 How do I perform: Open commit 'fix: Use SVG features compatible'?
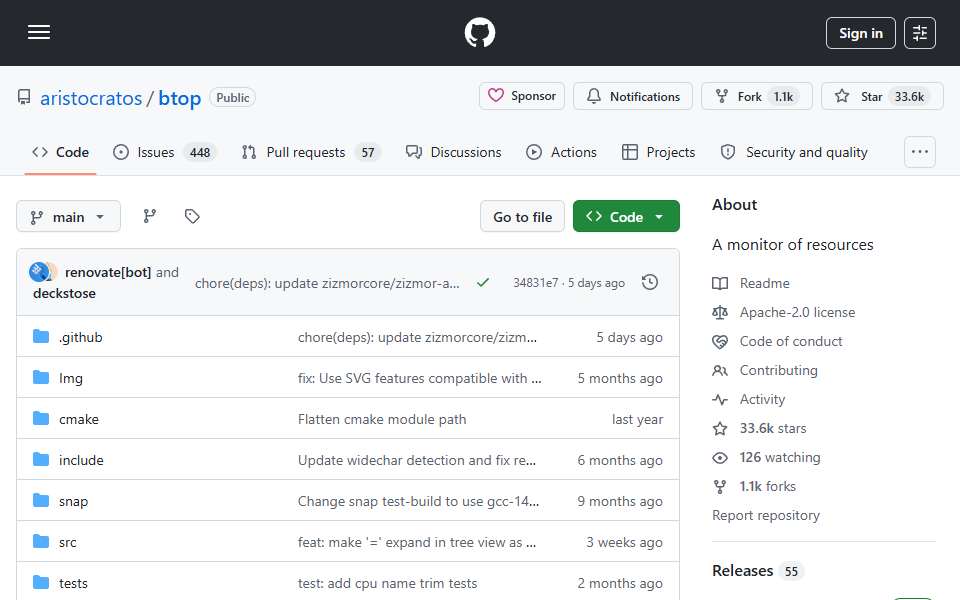pos(419,378)
